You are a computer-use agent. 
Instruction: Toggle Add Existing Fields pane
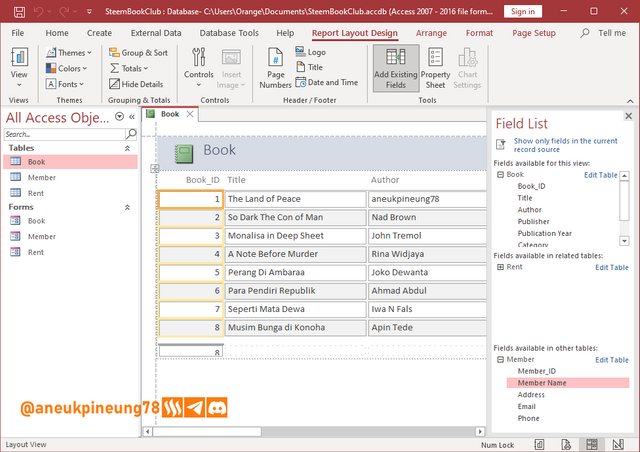pyautogui.click(x=396, y=68)
